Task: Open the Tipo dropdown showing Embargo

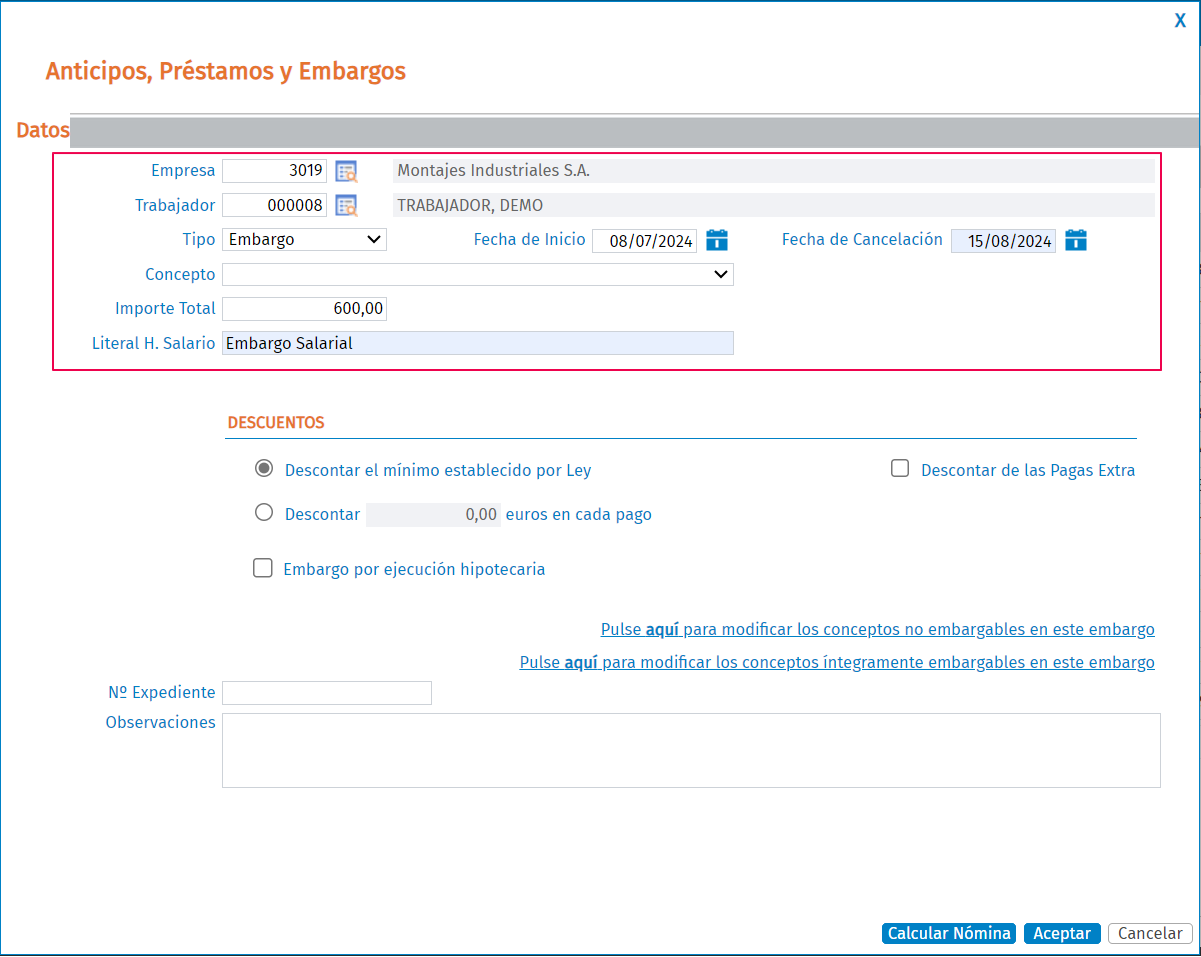Action: tap(304, 240)
